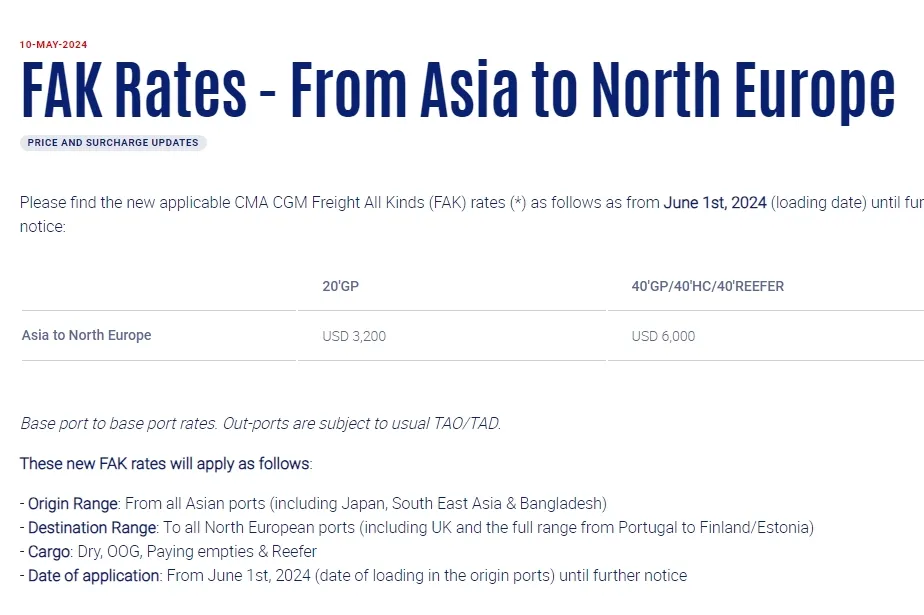The image size is (924, 615).
Task: Click the 'Dry, OOG, Paying empties & Reefer' text
Action: pyautogui.click(x=197, y=552)
